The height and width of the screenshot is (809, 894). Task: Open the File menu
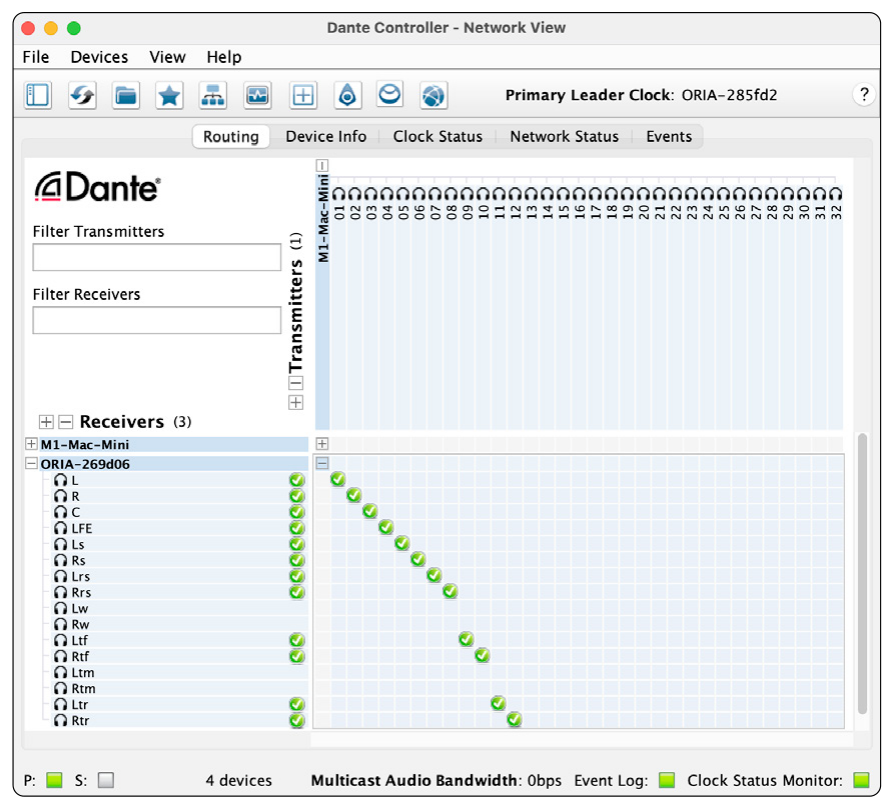click(x=36, y=57)
